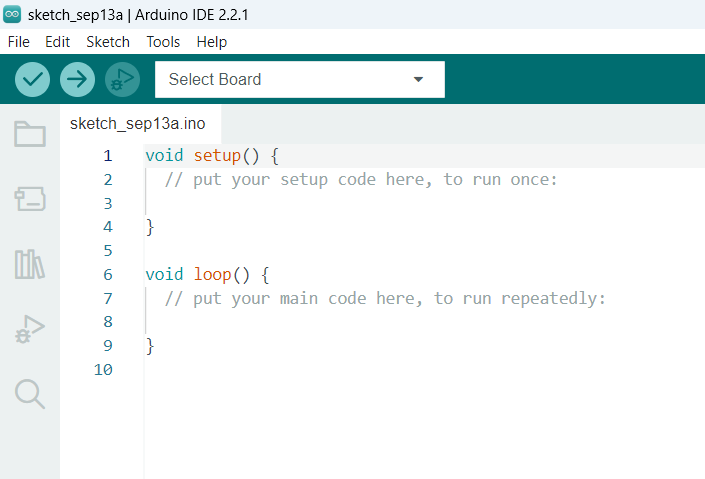Click the 'void' keyword on line 1
Image resolution: width=705 pixels, height=479 pixels.
coord(164,156)
